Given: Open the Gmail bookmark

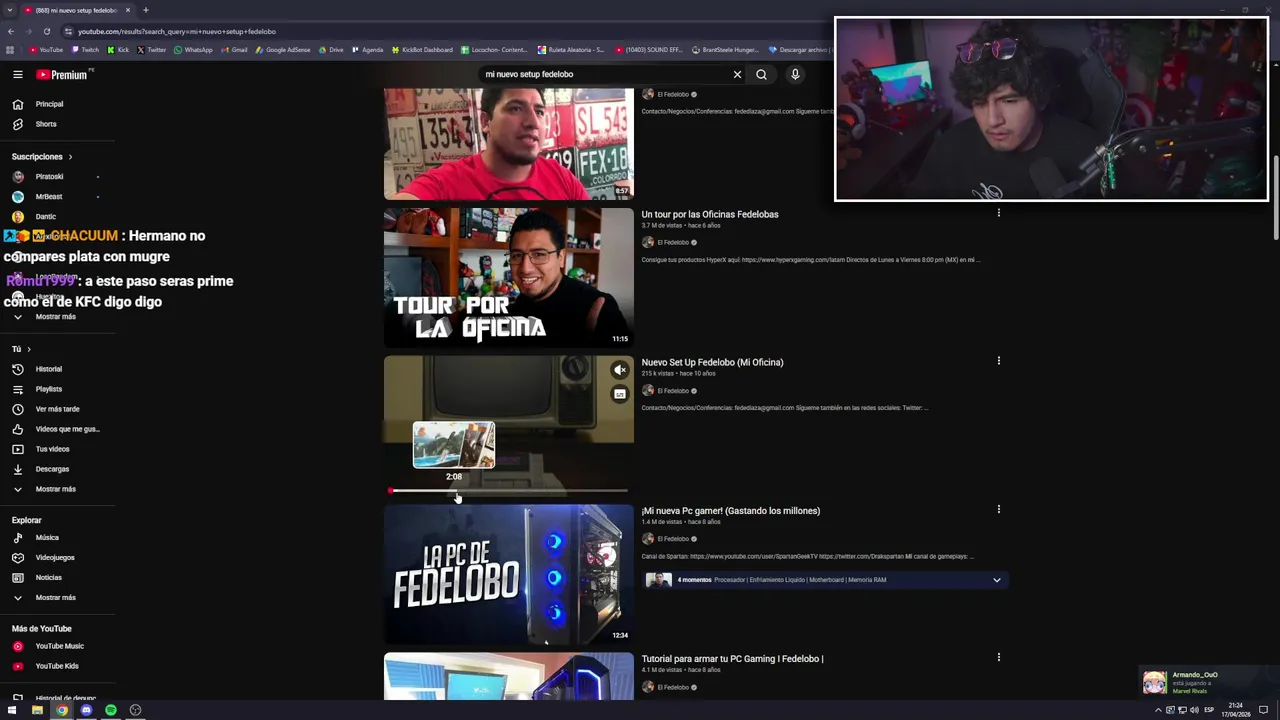Looking at the screenshot, I should coord(234,49).
